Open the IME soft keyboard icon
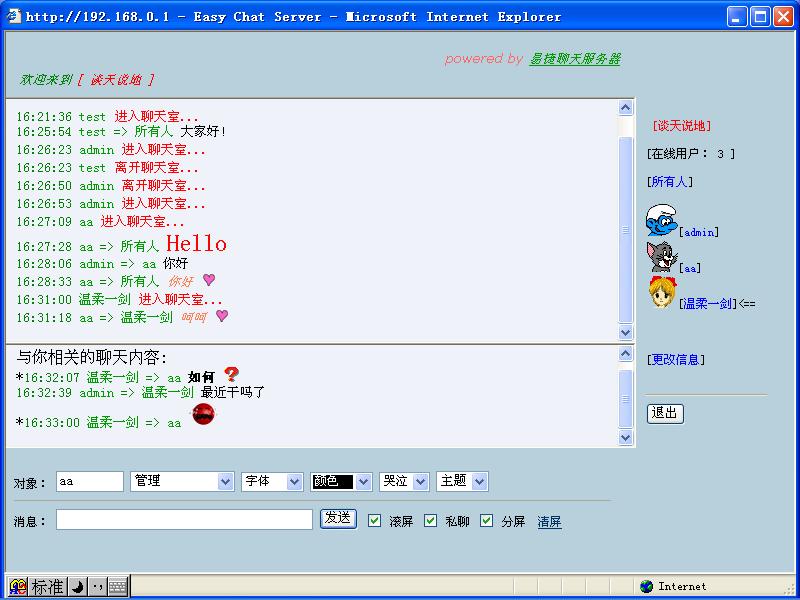800x600 pixels. click(117, 587)
